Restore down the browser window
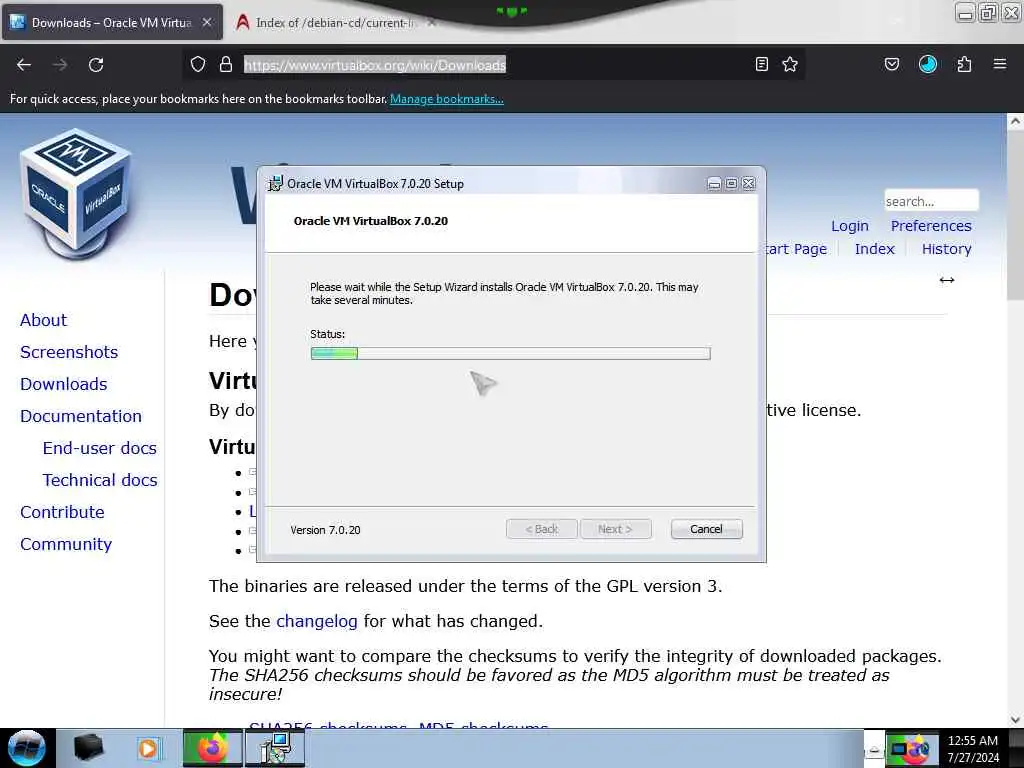This screenshot has width=1024, height=768. click(x=988, y=12)
